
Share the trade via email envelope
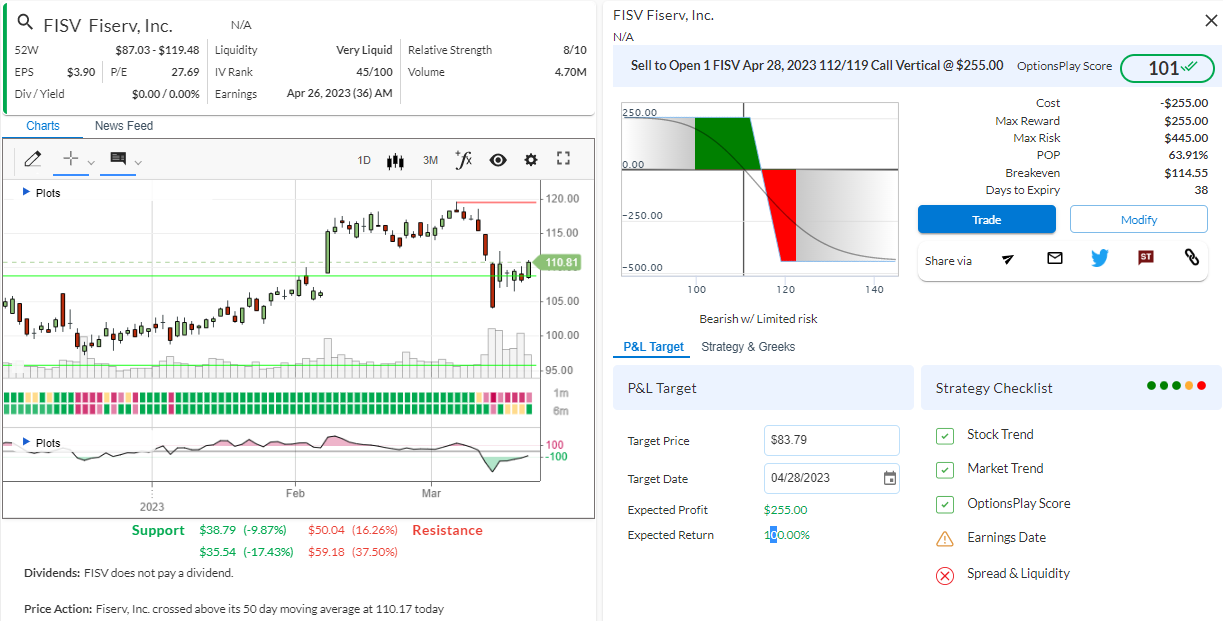pyautogui.click(x=1054, y=258)
